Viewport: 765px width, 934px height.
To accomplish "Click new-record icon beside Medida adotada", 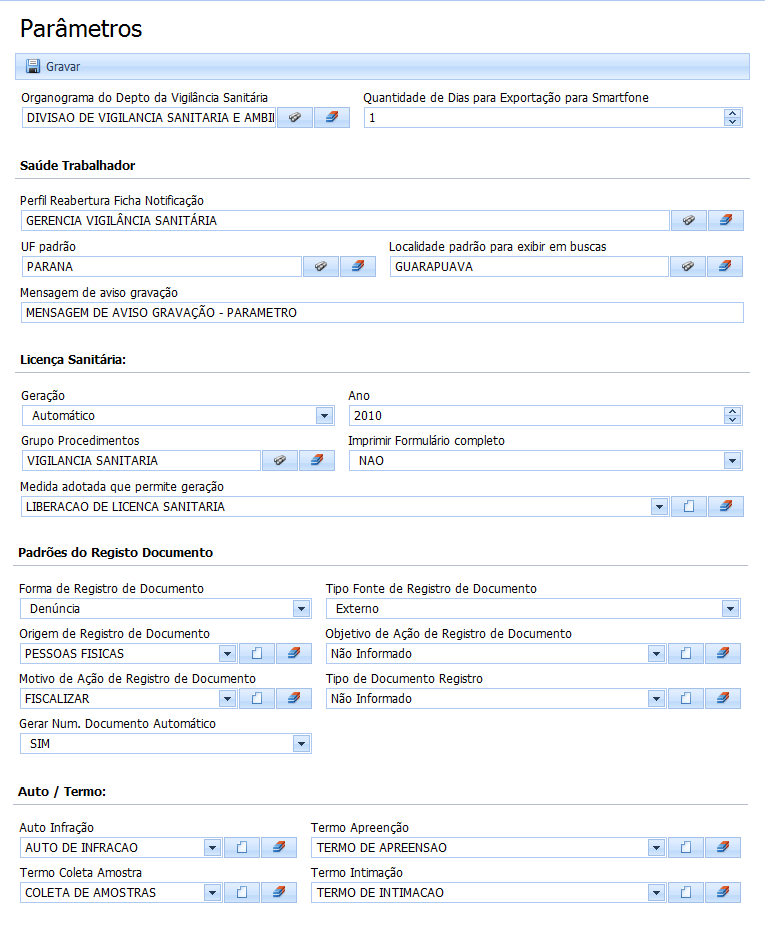I will pyautogui.click(x=689, y=506).
